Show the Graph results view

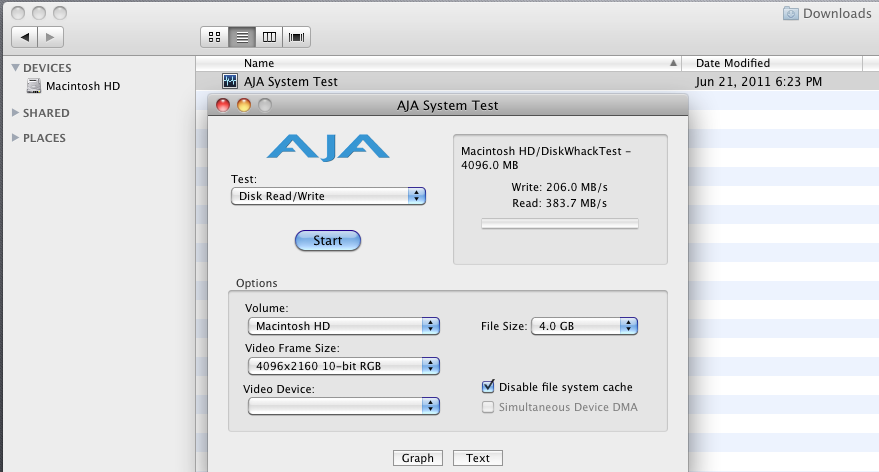pyautogui.click(x=418, y=458)
